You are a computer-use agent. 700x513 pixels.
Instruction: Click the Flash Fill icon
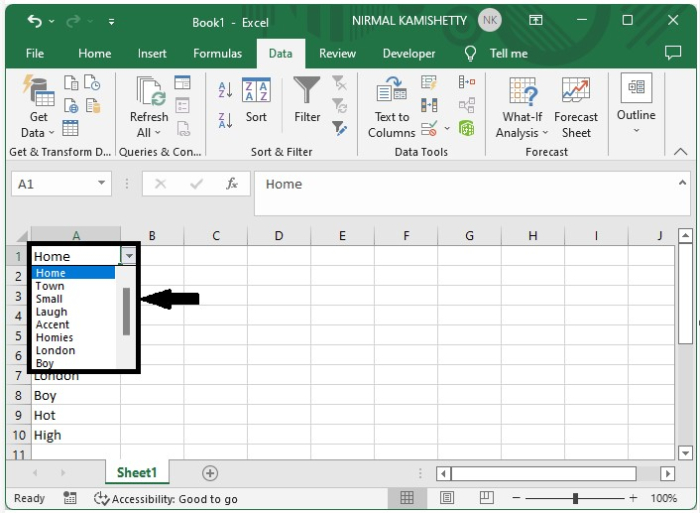[x=429, y=82]
